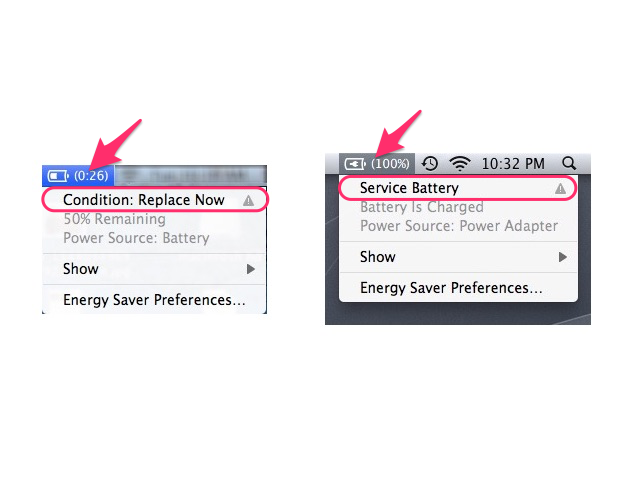Click Show submenu arrow in right menu
Screen dimensions: 640x480
coord(562,257)
